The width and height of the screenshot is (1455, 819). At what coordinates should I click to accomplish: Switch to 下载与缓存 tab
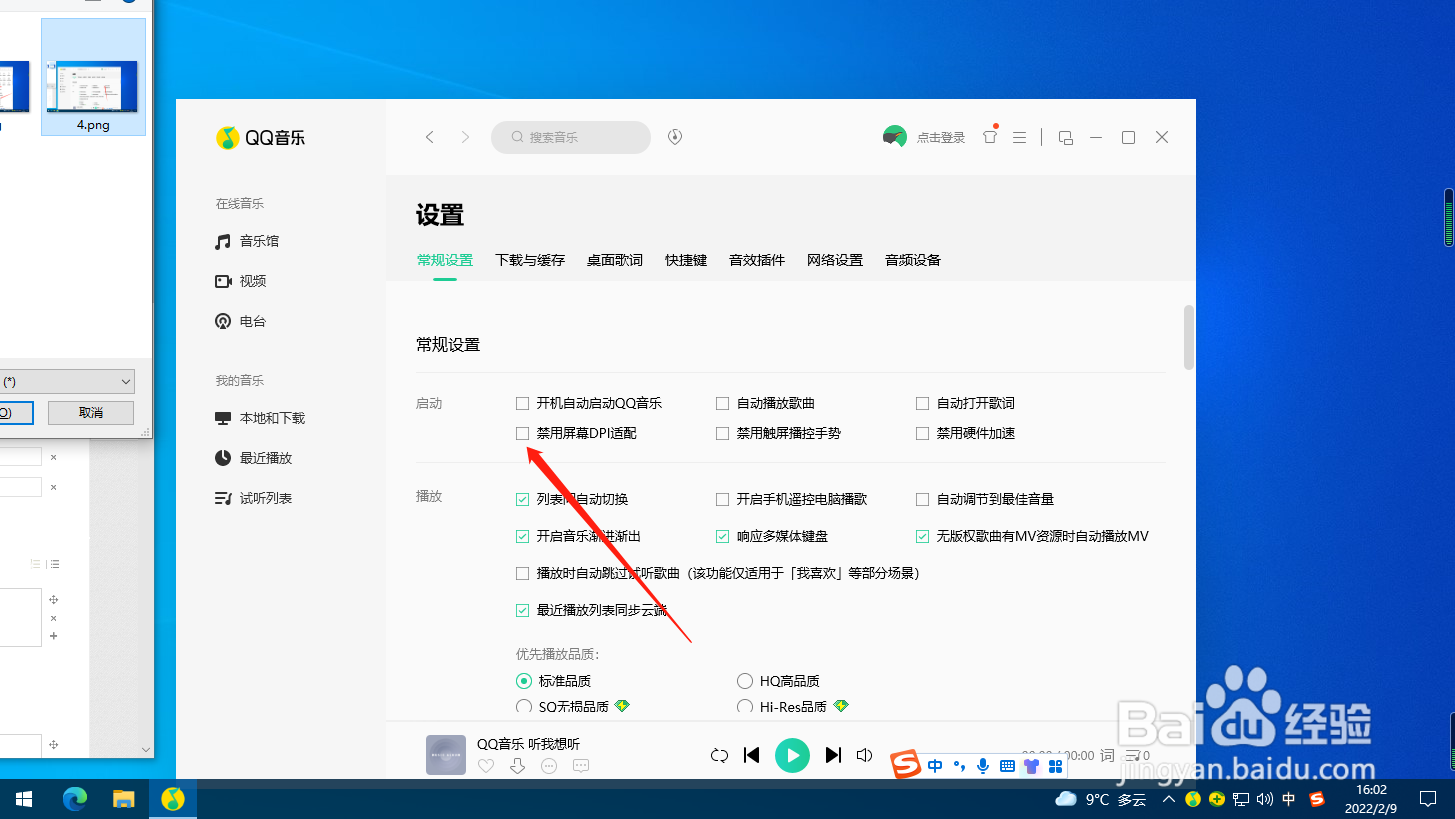(x=530, y=260)
